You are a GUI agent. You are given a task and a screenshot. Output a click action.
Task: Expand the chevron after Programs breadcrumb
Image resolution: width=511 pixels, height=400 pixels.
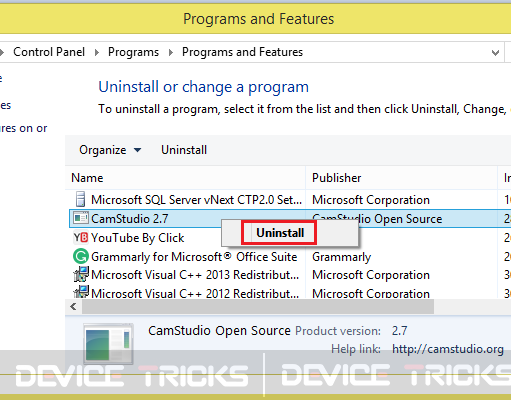(x=171, y=52)
